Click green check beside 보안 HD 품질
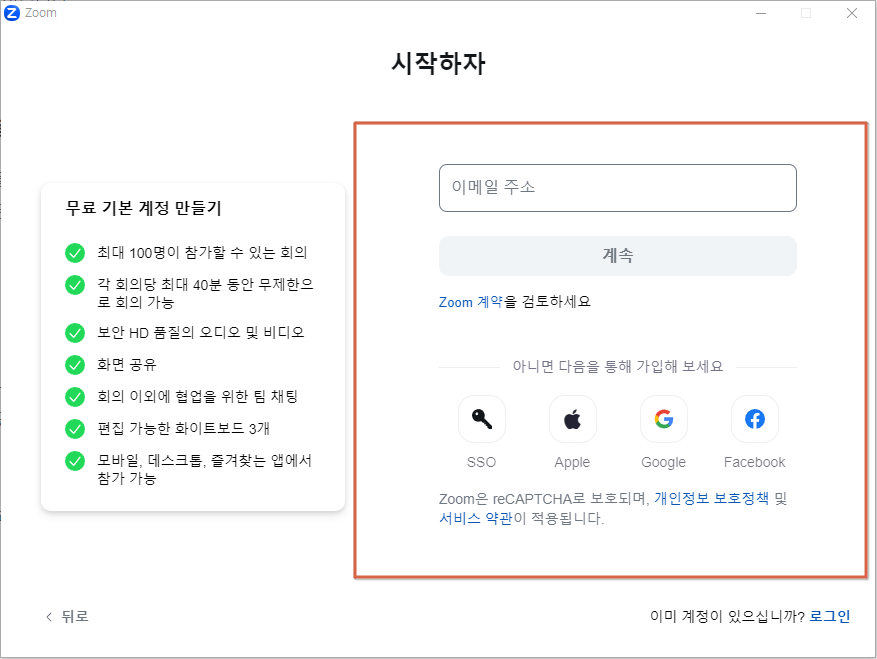Screen dimensions: 877x659 pos(75,333)
